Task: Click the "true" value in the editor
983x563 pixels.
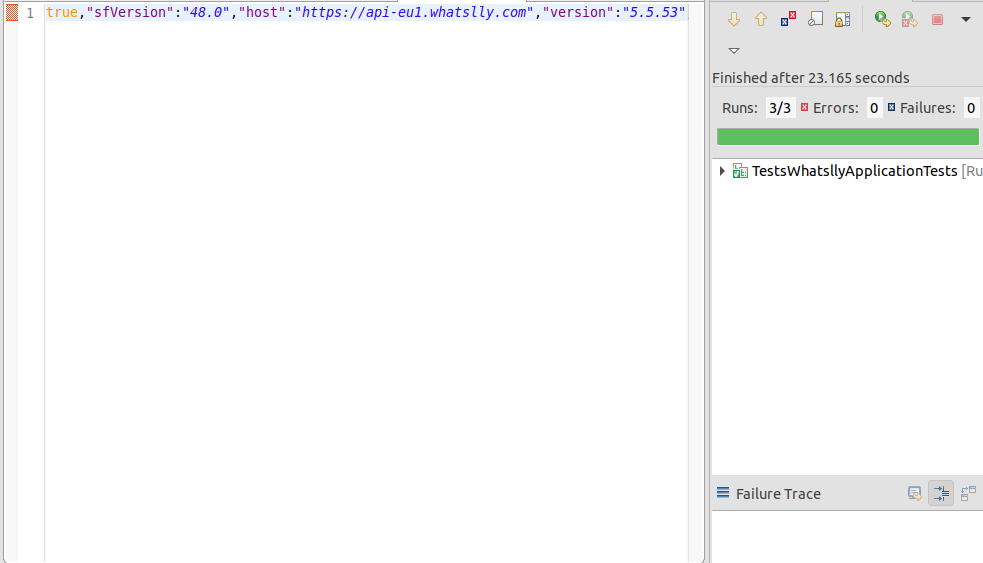Action: coord(62,12)
